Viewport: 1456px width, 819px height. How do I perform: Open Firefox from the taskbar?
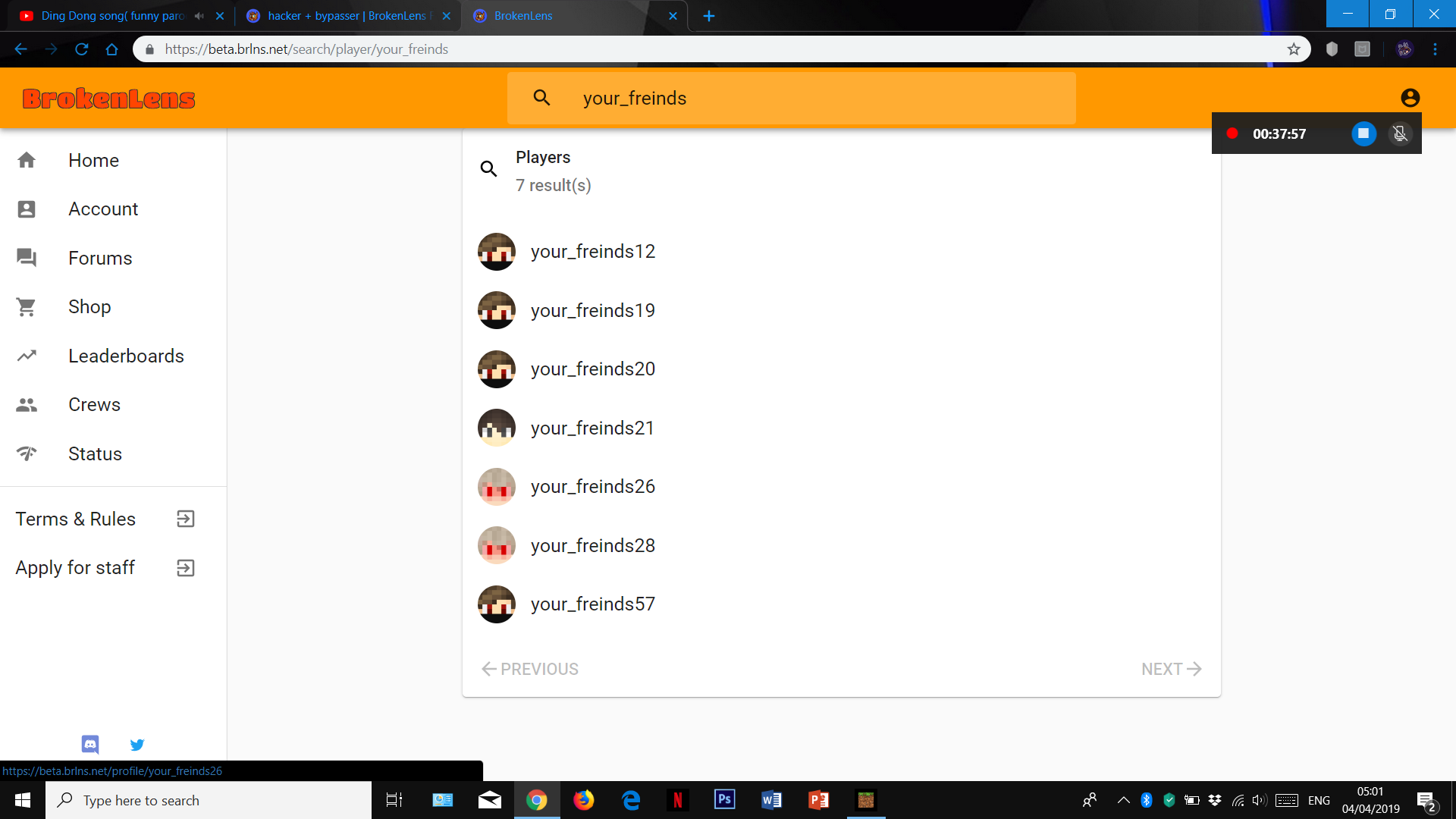584,800
